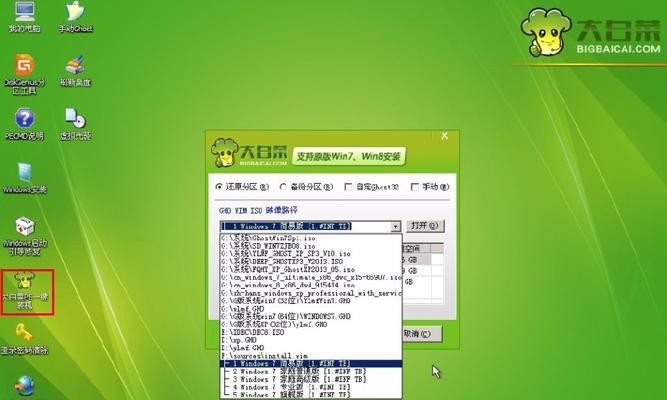Click the 大白菜 logo in the dialog header
Viewport: 667px width, 400px height.
249,152
